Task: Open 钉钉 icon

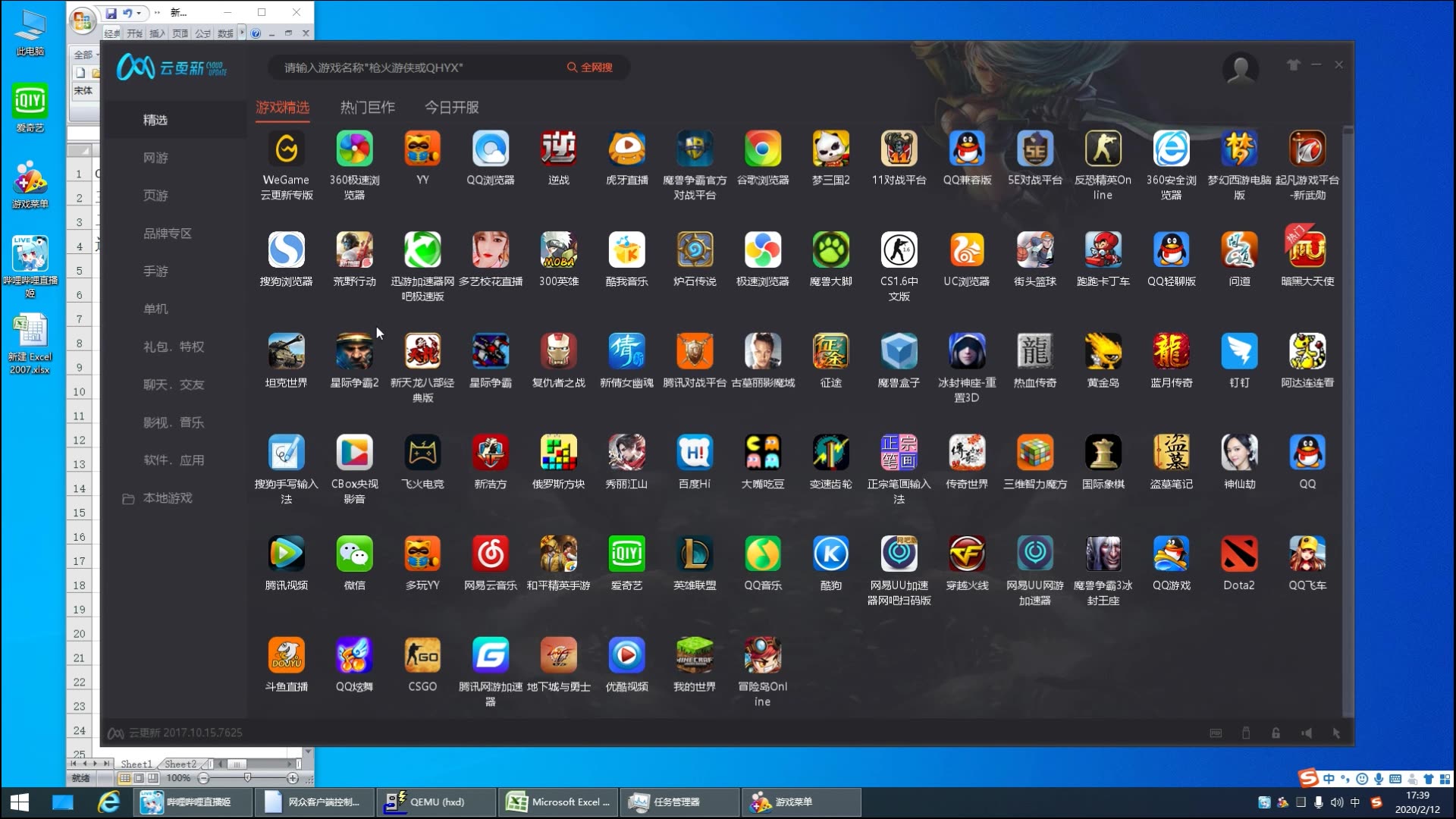Action: (1239, 351)
